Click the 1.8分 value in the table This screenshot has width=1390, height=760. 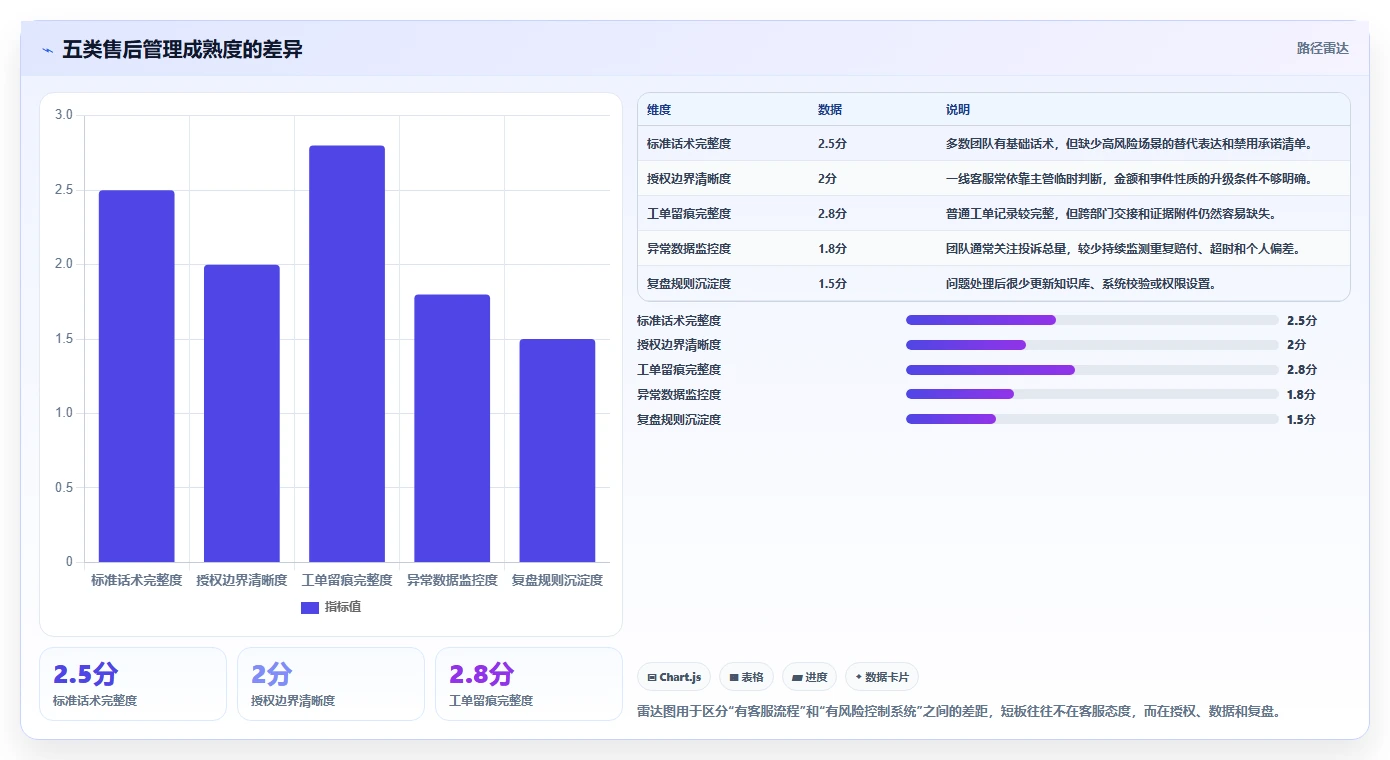click(x=832, y=249)
